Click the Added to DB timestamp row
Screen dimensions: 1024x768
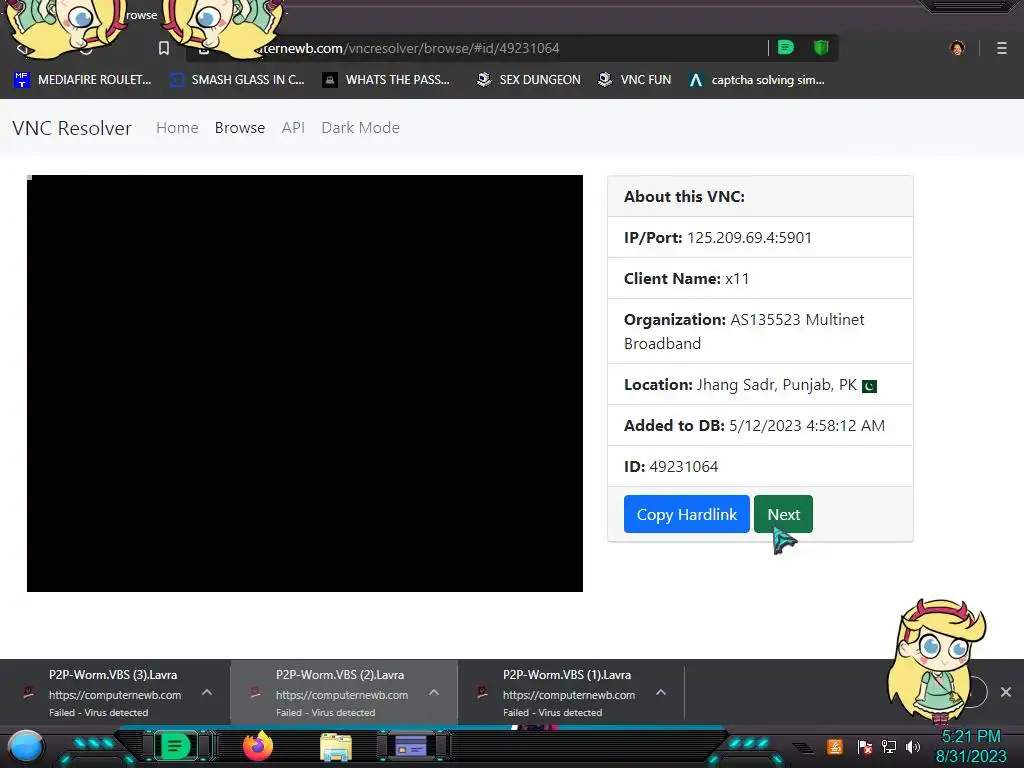point(760,426)
